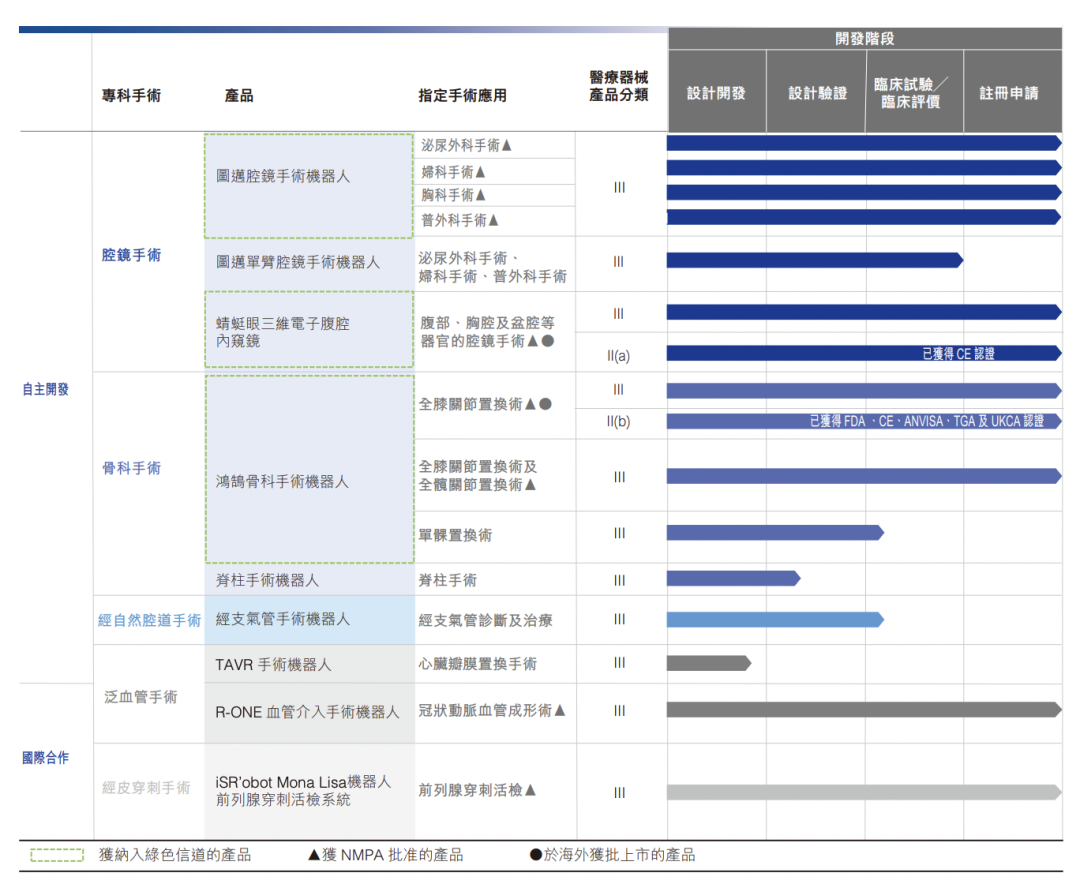Select the '獲 NMPA 批准的產品' legend text
Viewport: 1080px width, 884px height.
(393, 855)
